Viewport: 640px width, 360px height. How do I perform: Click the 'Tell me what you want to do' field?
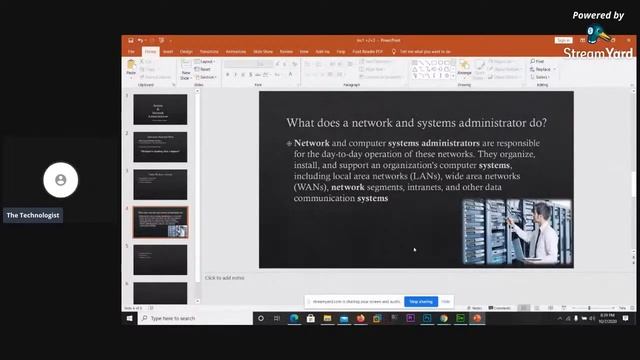tap(425, 52)
